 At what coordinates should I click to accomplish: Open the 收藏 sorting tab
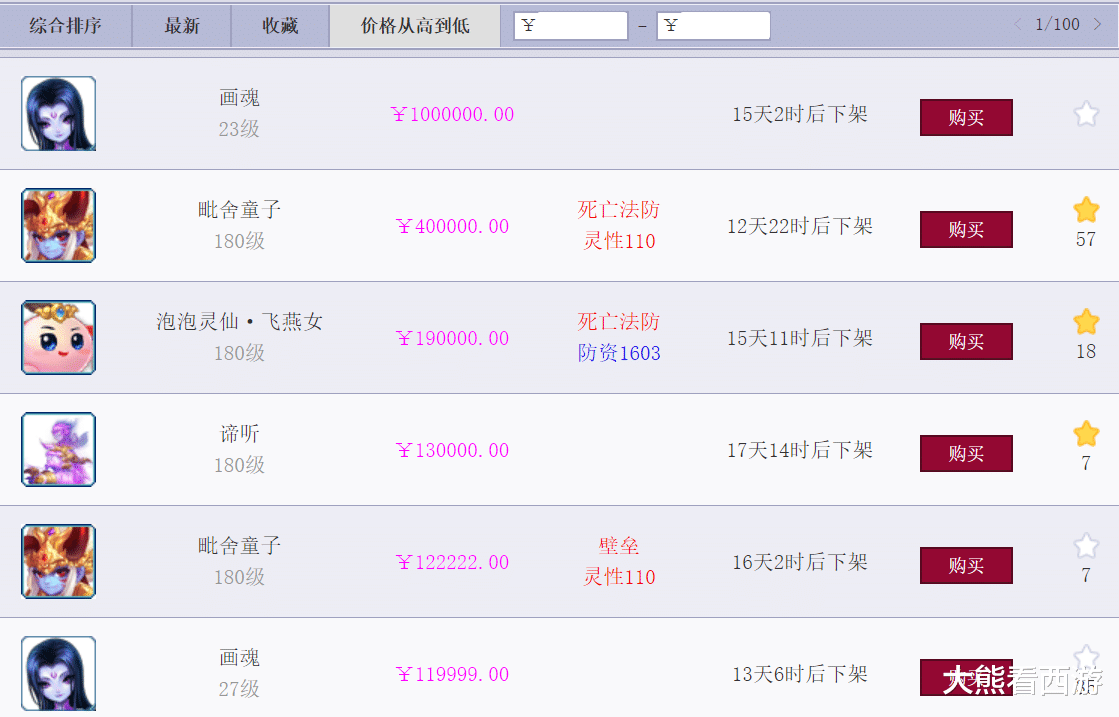point(280,26)
